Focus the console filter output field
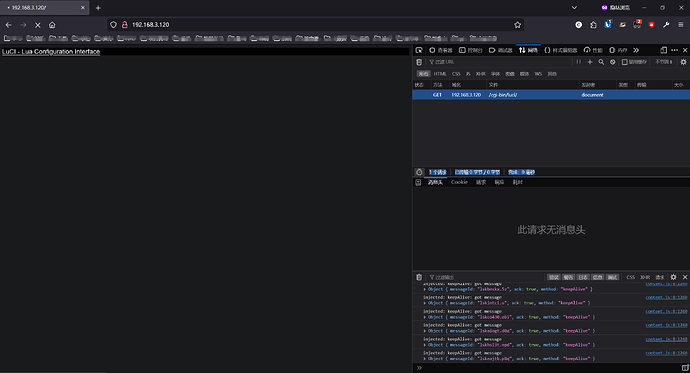Image resolution: width=690 pixels, height=373 pixels. (x=486, y=277)
